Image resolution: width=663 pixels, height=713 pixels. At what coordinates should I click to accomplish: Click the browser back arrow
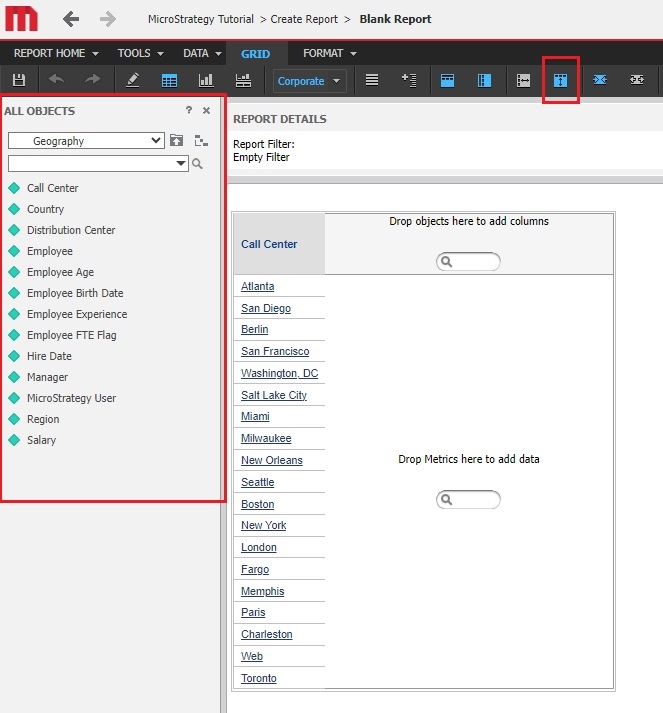coord(71,19)
